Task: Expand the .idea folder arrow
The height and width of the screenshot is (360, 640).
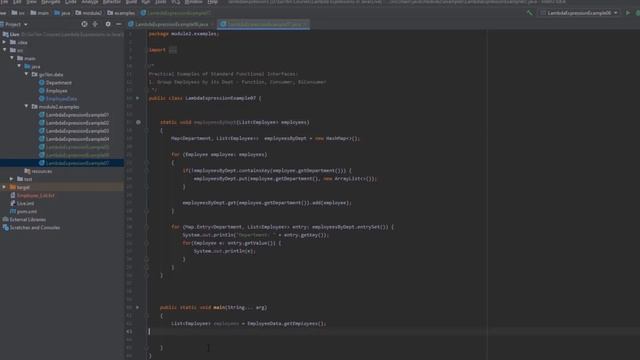Action: coord(4,42)
